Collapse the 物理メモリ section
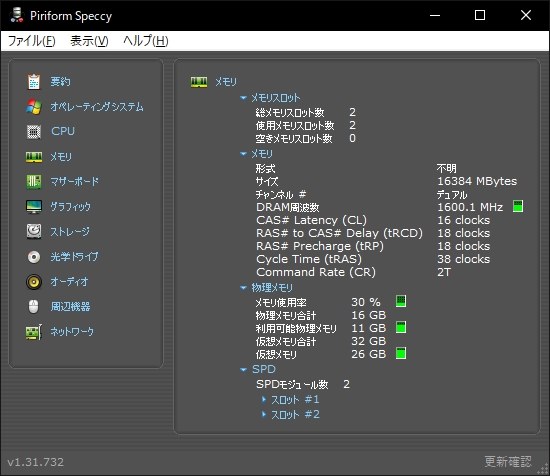This screenshot has height=476, width=550. click(243, 288)
